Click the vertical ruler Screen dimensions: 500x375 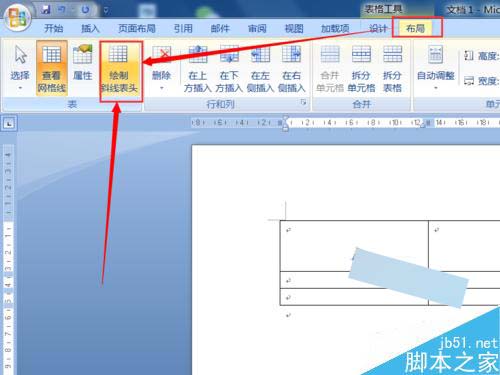click(8, 260)
